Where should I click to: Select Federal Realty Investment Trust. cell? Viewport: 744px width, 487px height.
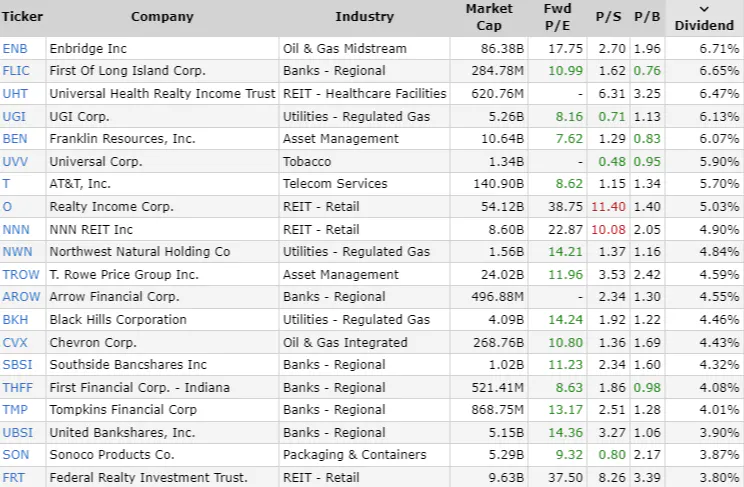[x=162, y=478]
